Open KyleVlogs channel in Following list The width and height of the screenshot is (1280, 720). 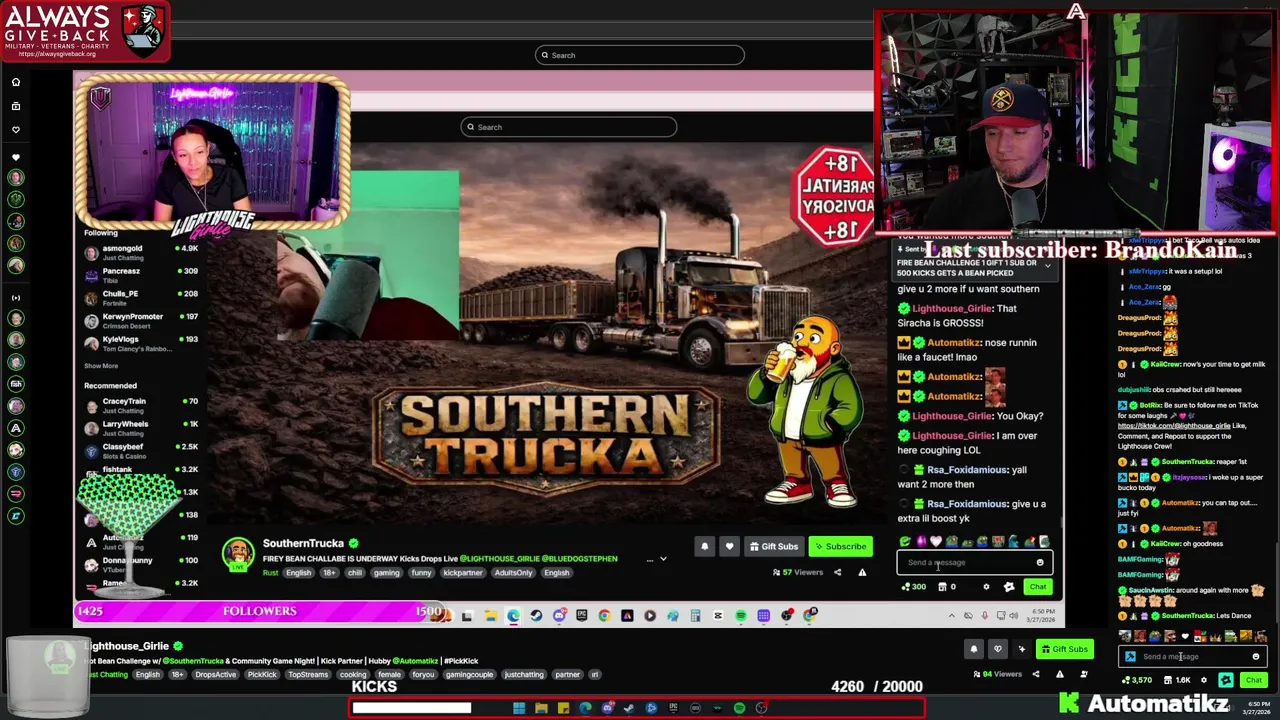tap(141, 343)
